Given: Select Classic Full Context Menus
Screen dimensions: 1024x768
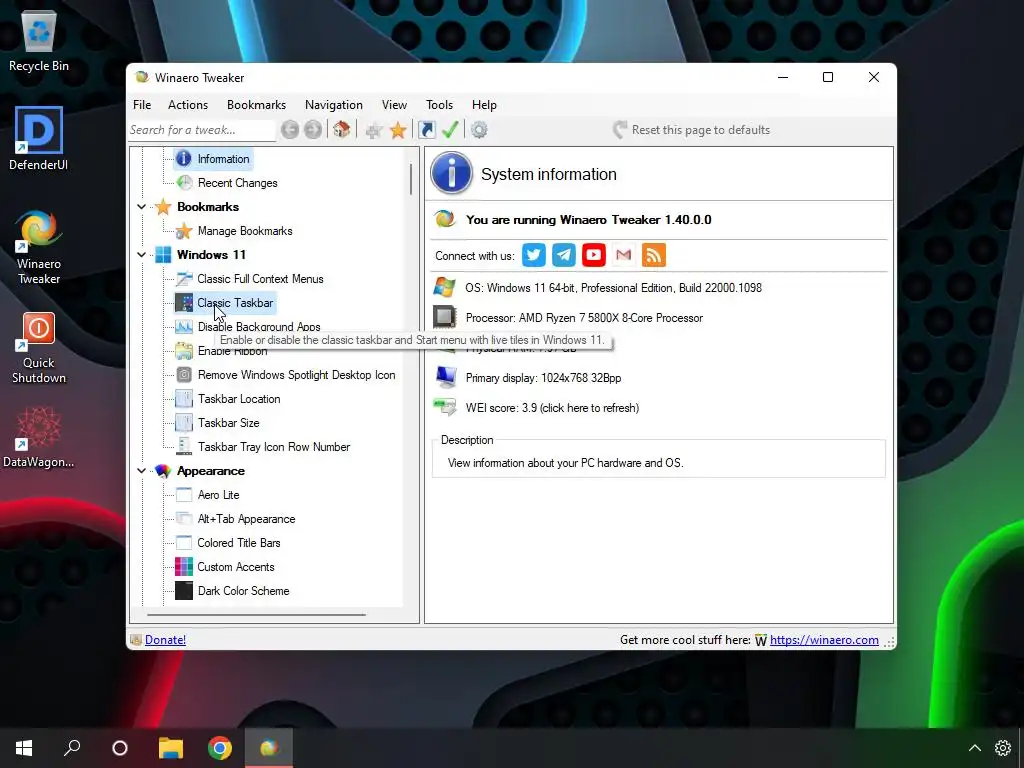Looking at the screenshot, I should (260, 279).
